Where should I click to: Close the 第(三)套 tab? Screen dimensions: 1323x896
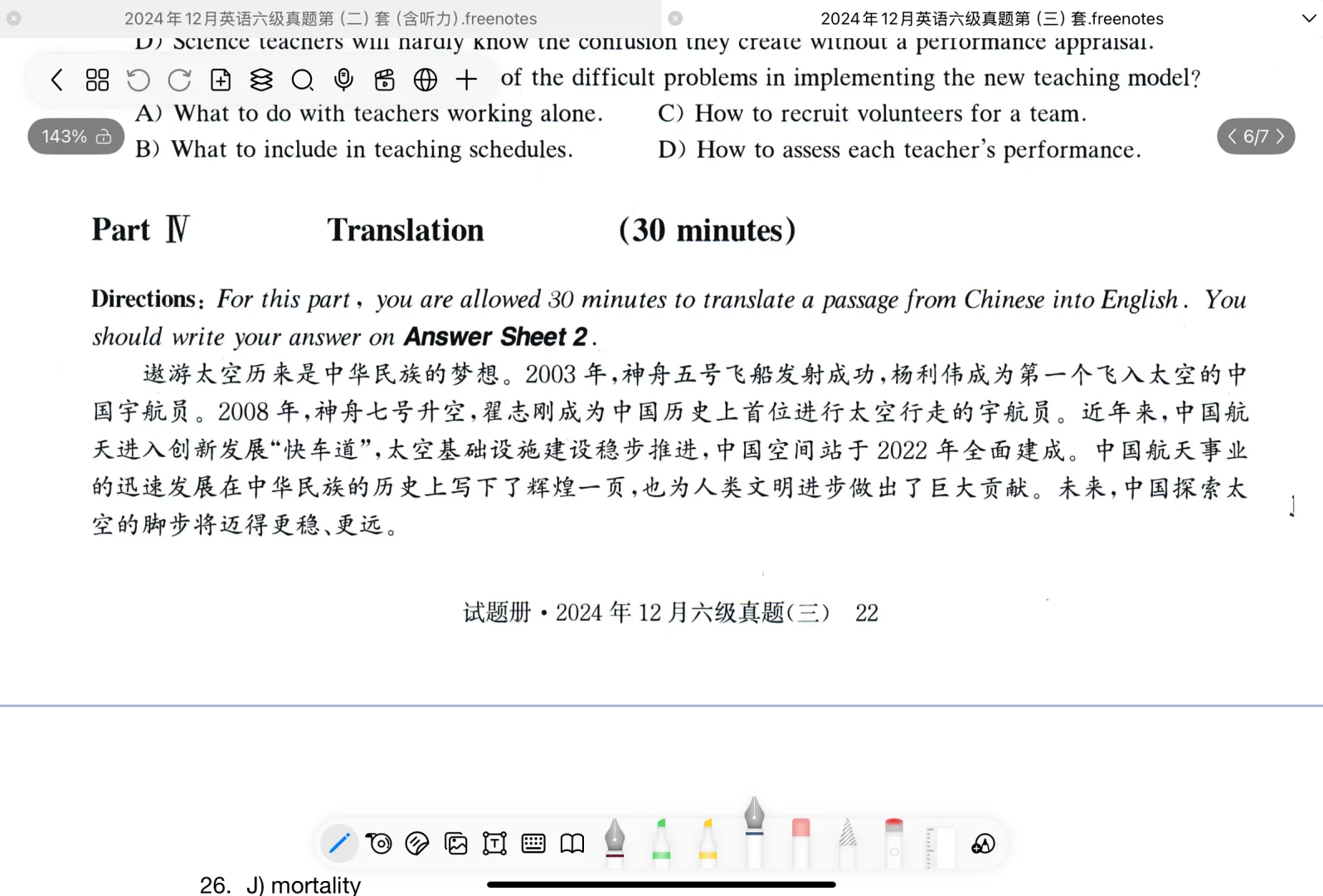point(675,18)
